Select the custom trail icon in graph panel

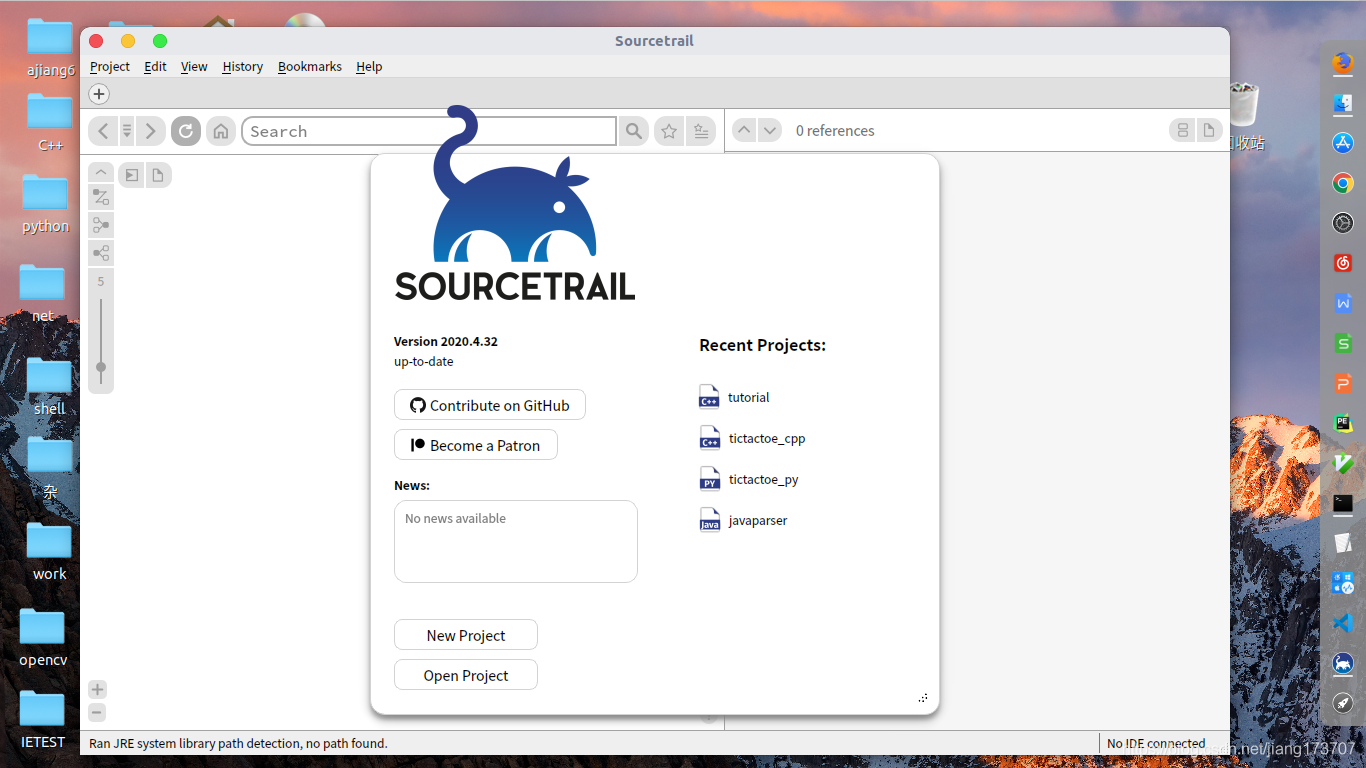point(100,196)
